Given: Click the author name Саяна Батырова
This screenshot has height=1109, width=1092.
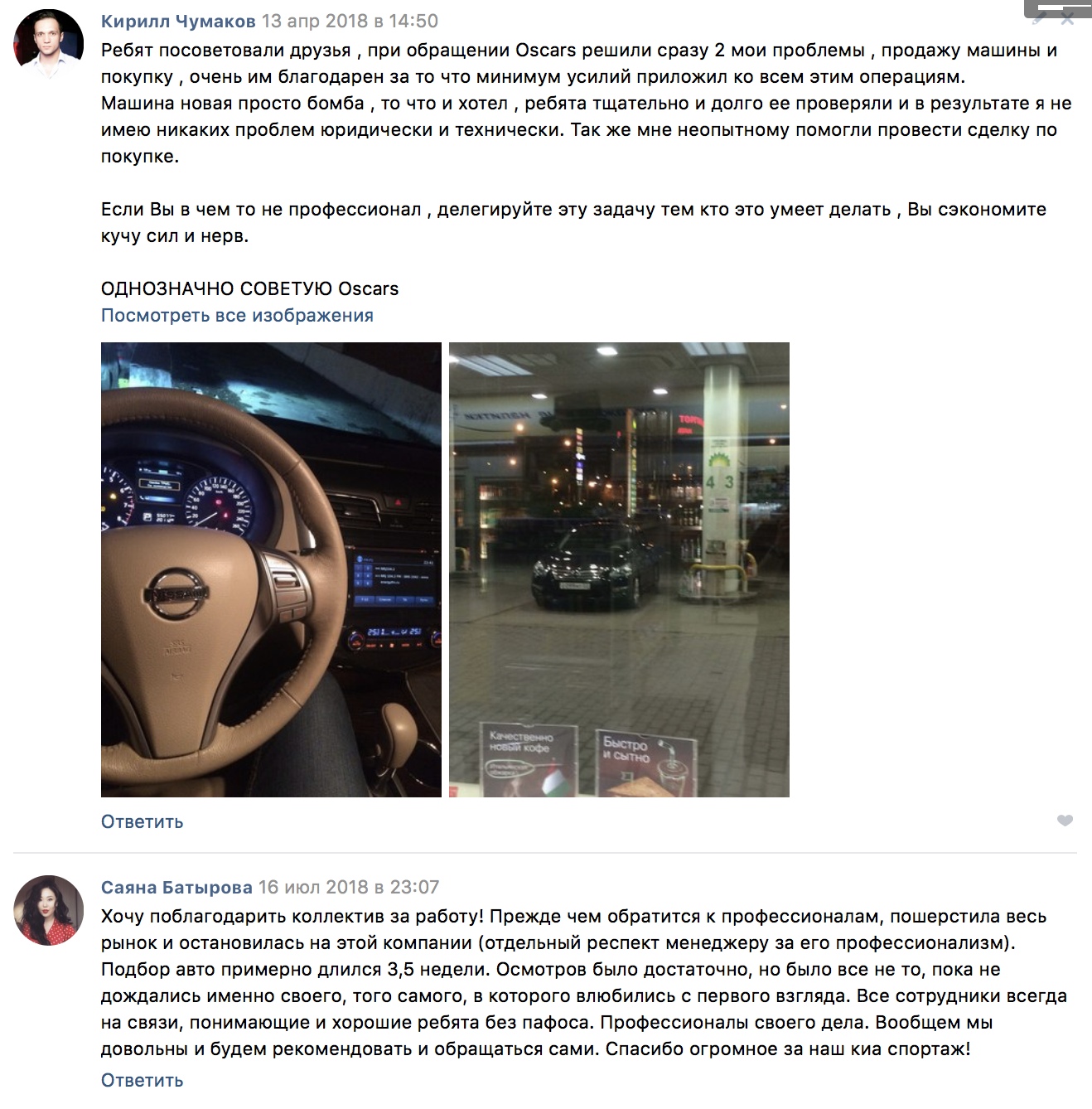Looking at the screenshot, I should (x=176, y=887).
